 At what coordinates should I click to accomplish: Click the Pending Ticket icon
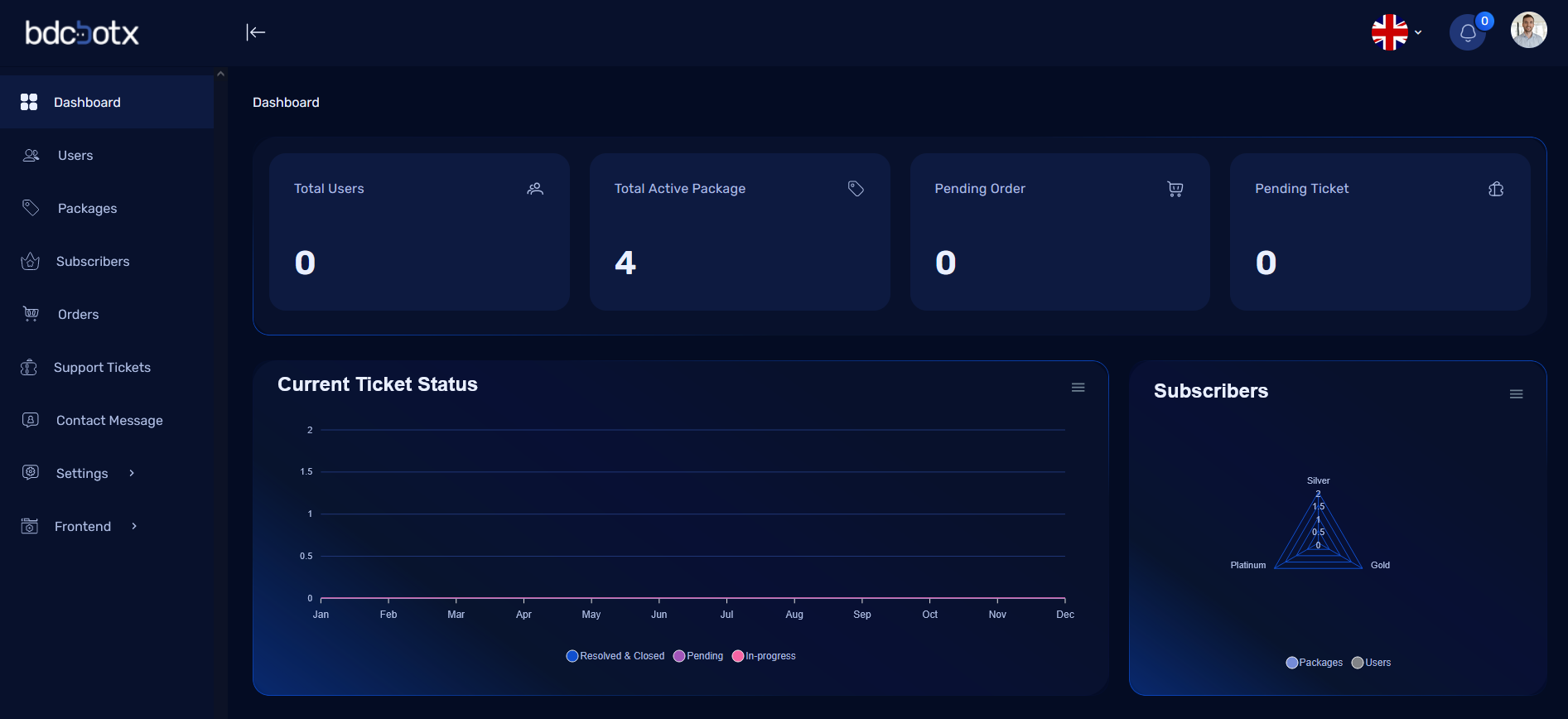tap(1495, 189)
